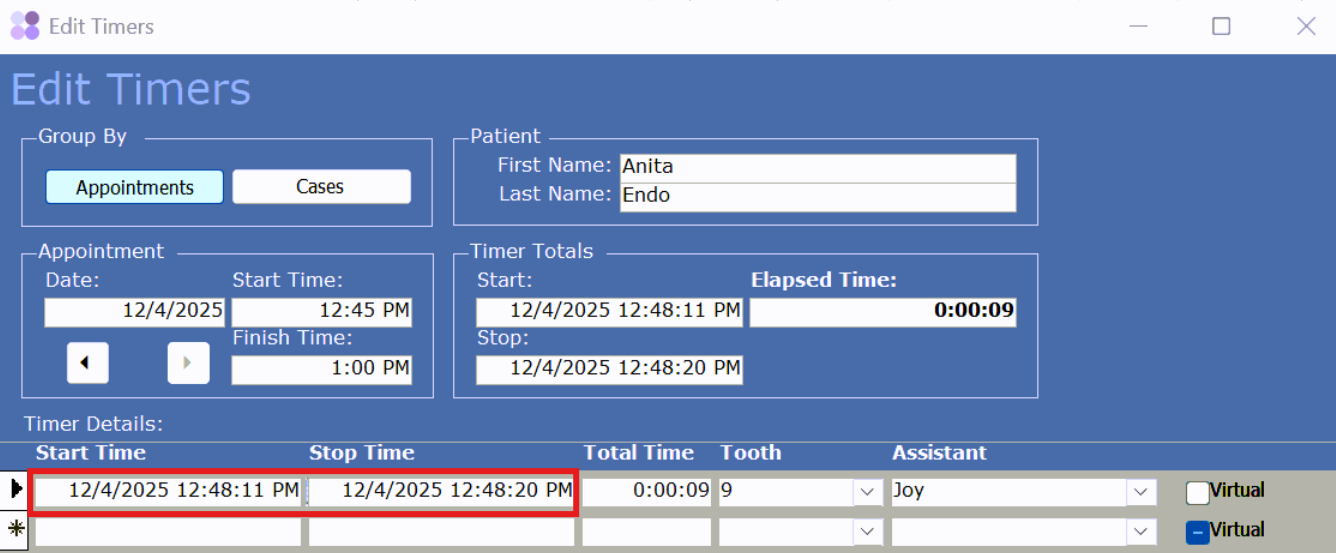Select the new record asterisk row marker
Screen dimensions: 1336x553
15,530
